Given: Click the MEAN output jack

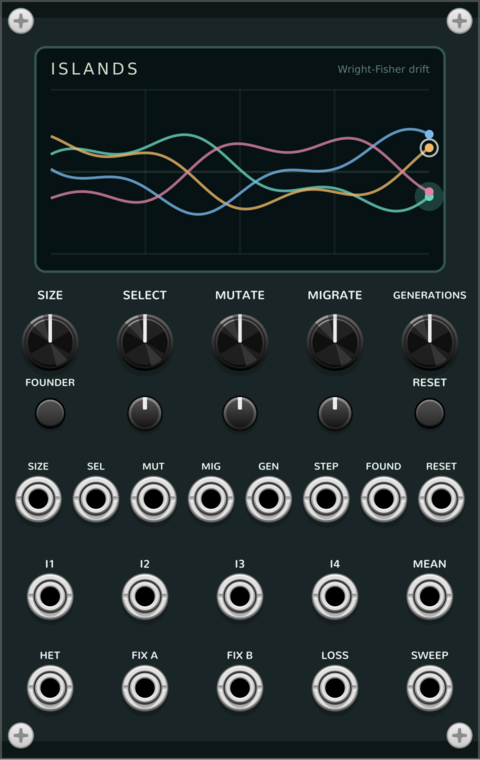Looking at the screenshot, I should (x=430, y=596).
